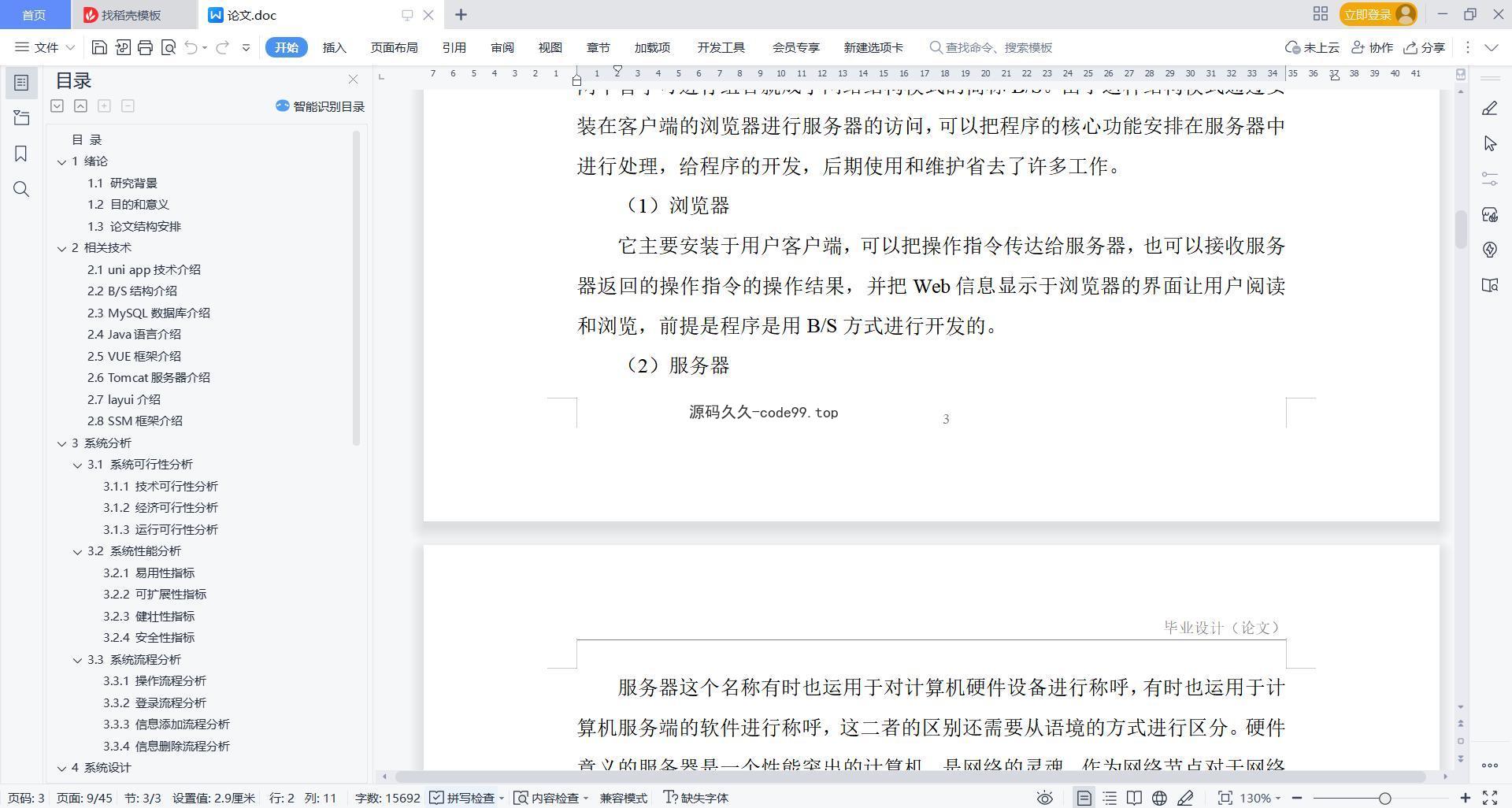Open the settings sliders icon in right sidebar
Screen dimensions: 1512x808
pos(1489,179)
